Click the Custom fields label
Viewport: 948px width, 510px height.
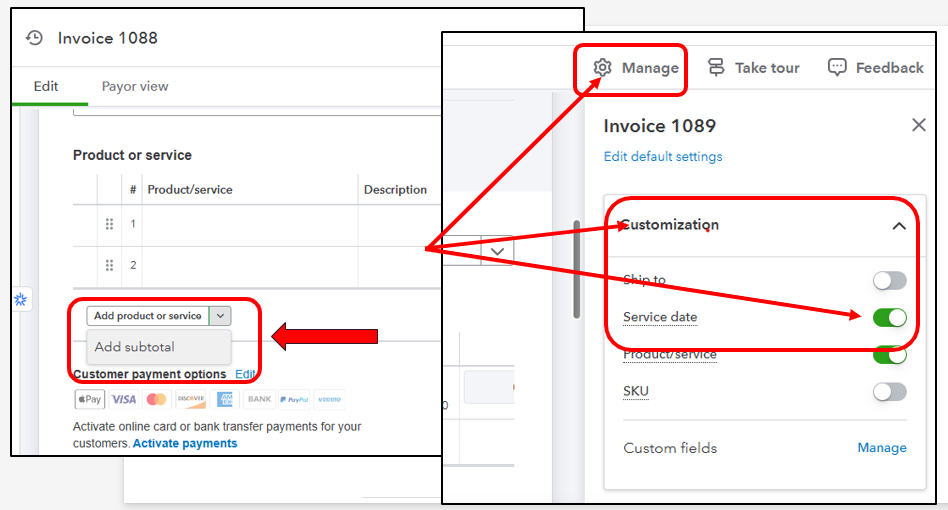coord(670,448)
